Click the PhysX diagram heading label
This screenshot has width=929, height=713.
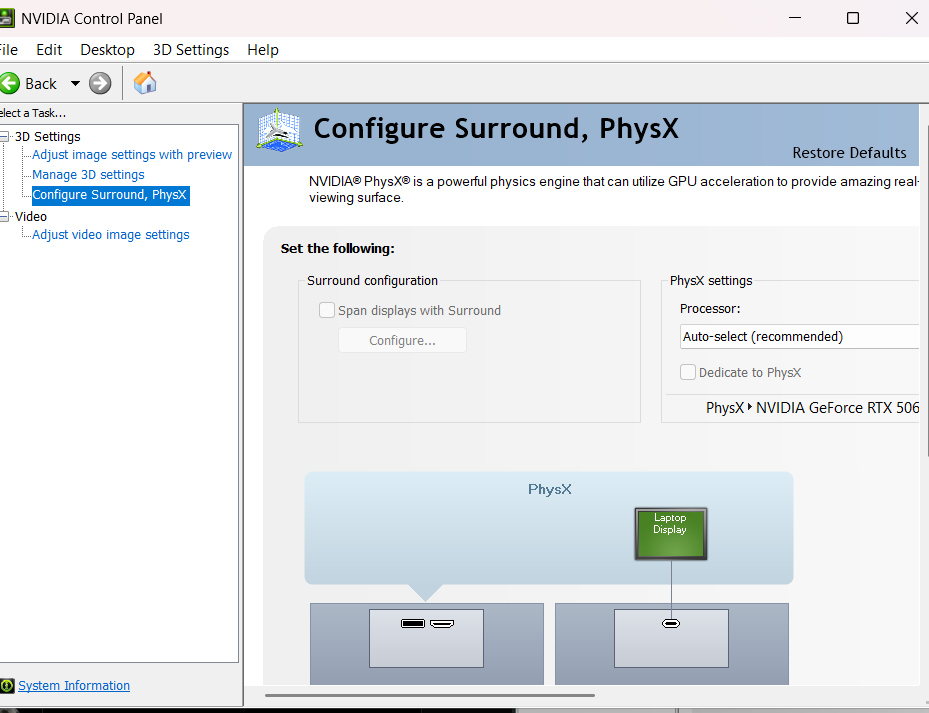(x=550, y=489)
